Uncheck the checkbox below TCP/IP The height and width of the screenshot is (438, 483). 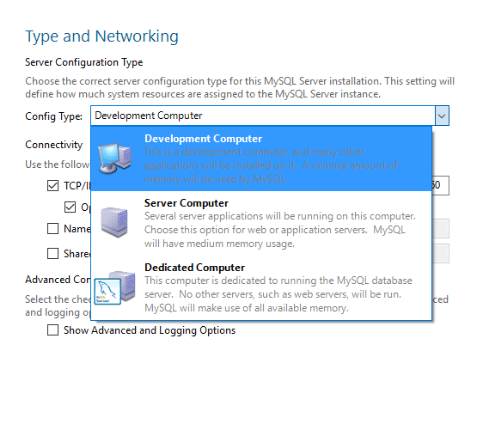coord(70,207)
